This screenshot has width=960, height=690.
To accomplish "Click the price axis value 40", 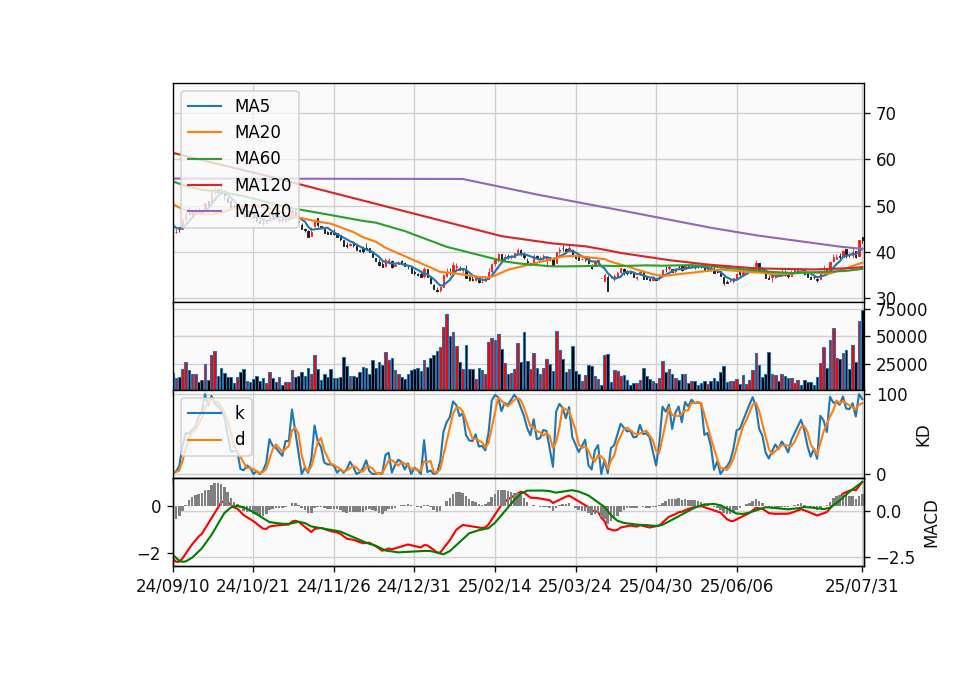I will pyautogui.click(x=885, y=252).
